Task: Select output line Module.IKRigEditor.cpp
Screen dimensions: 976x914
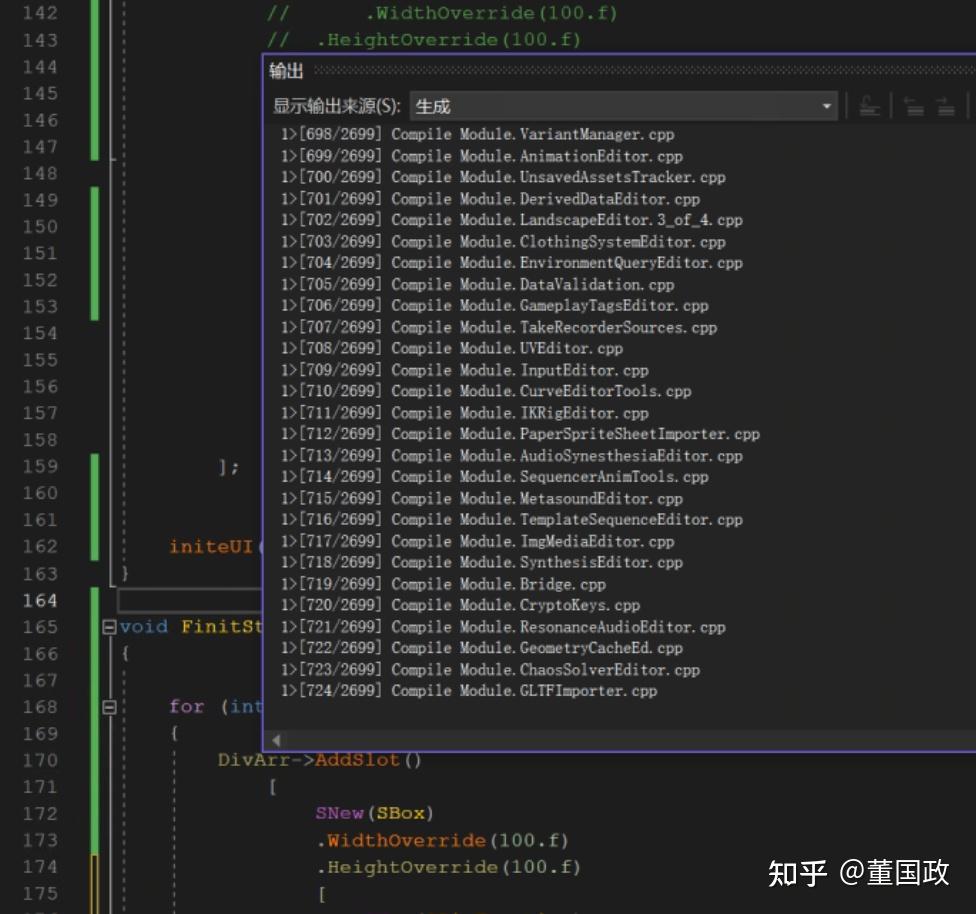Action: pos(465,414)
